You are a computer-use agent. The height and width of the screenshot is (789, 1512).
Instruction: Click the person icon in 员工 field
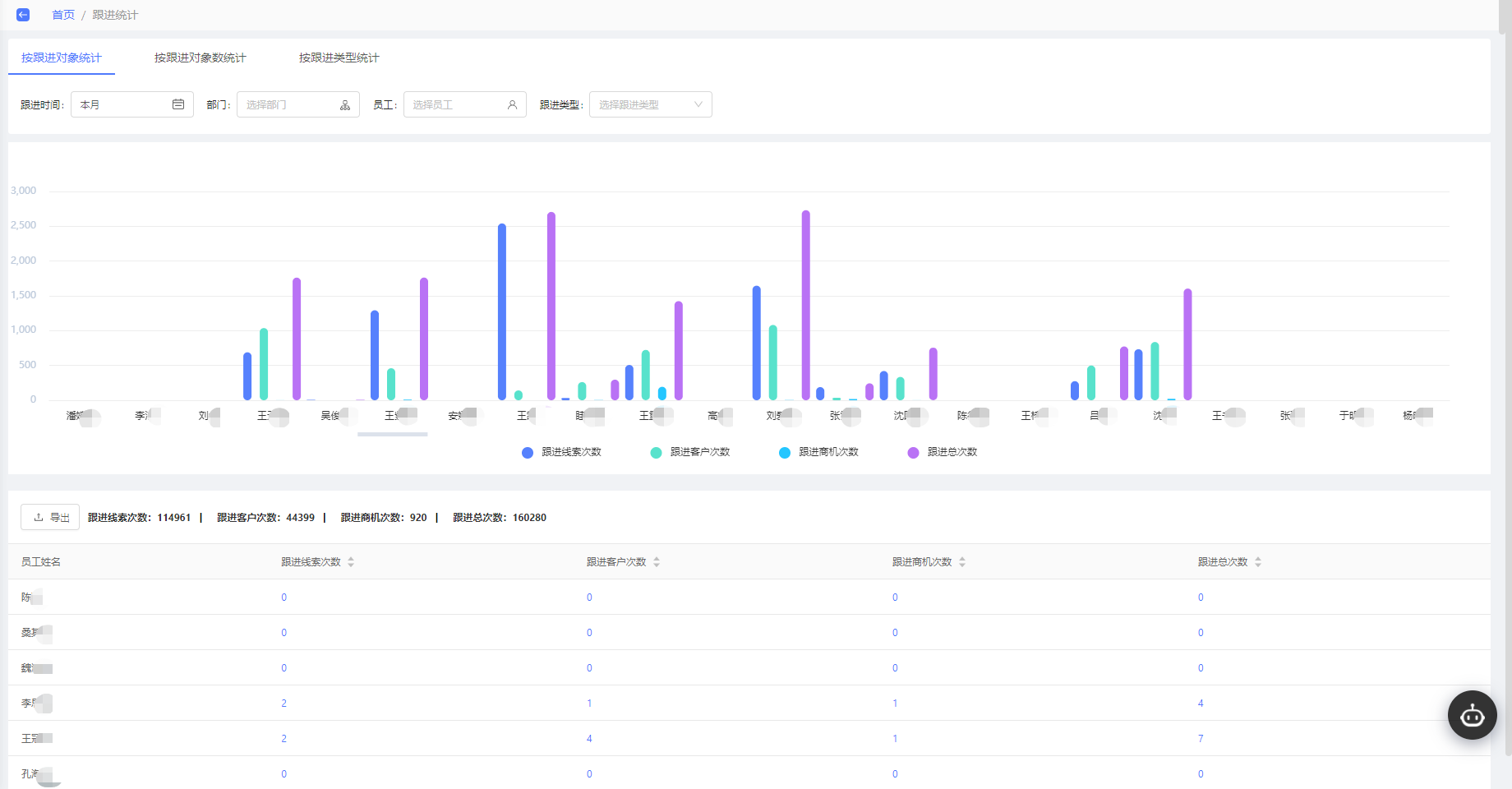[512, 105]
